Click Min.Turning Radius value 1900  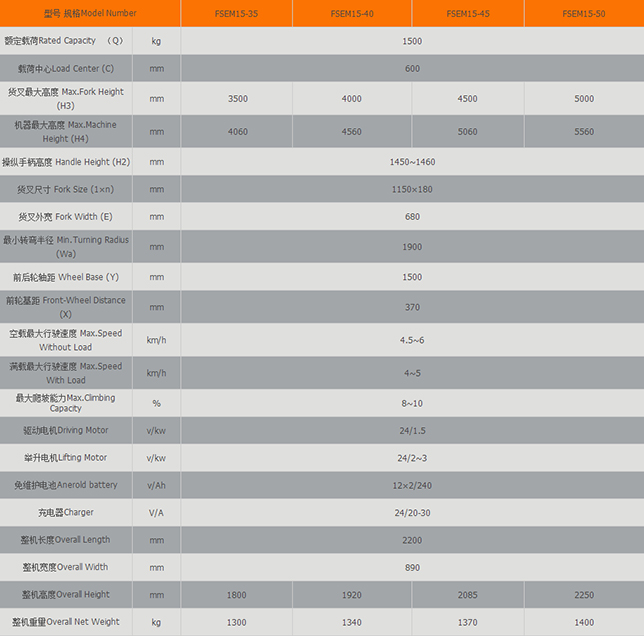[412, 247]
